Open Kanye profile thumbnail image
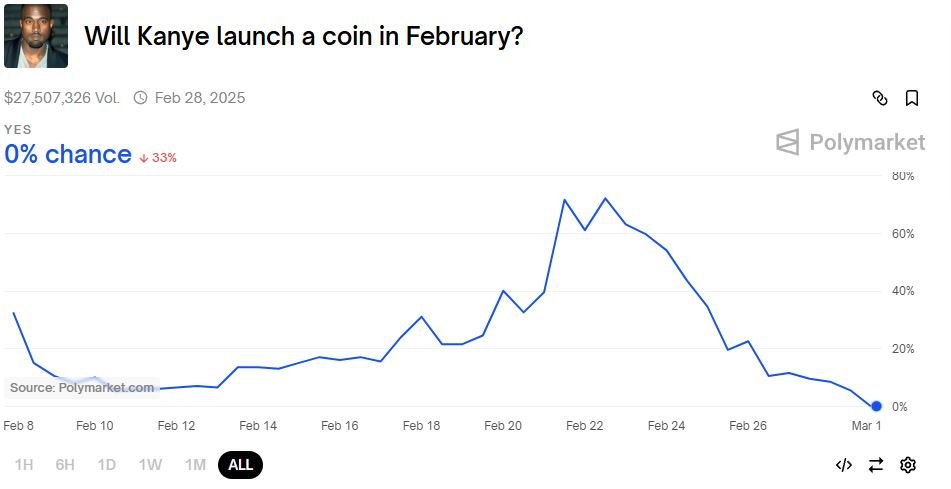The height and width of the screenshot is (489, 951). click(x=36, y=36)
